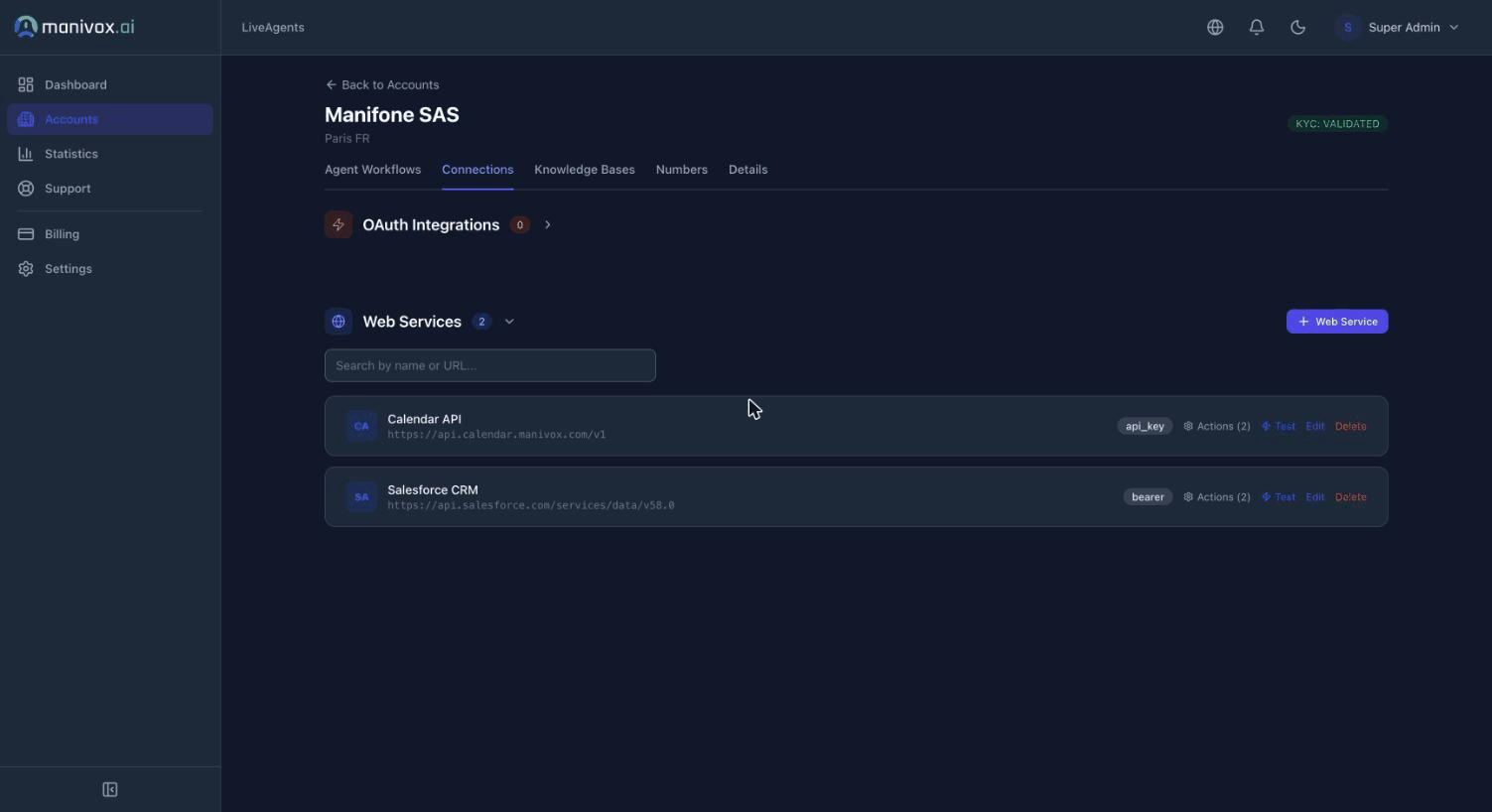Collapse the sidebar panel icon
1492x812 pixels.
point(110,790)
